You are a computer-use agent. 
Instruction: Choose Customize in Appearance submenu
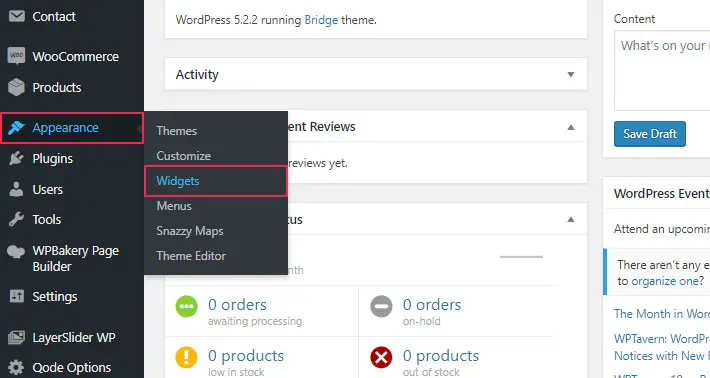point(183,156)
